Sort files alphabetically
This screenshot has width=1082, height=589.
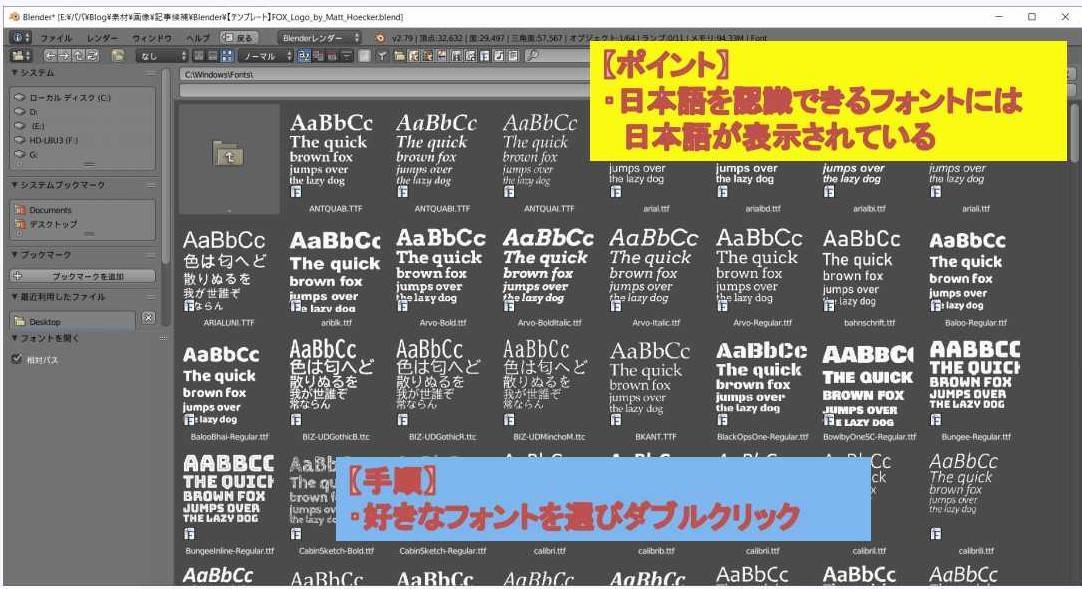pyautogui.click(x=304, y=56)
